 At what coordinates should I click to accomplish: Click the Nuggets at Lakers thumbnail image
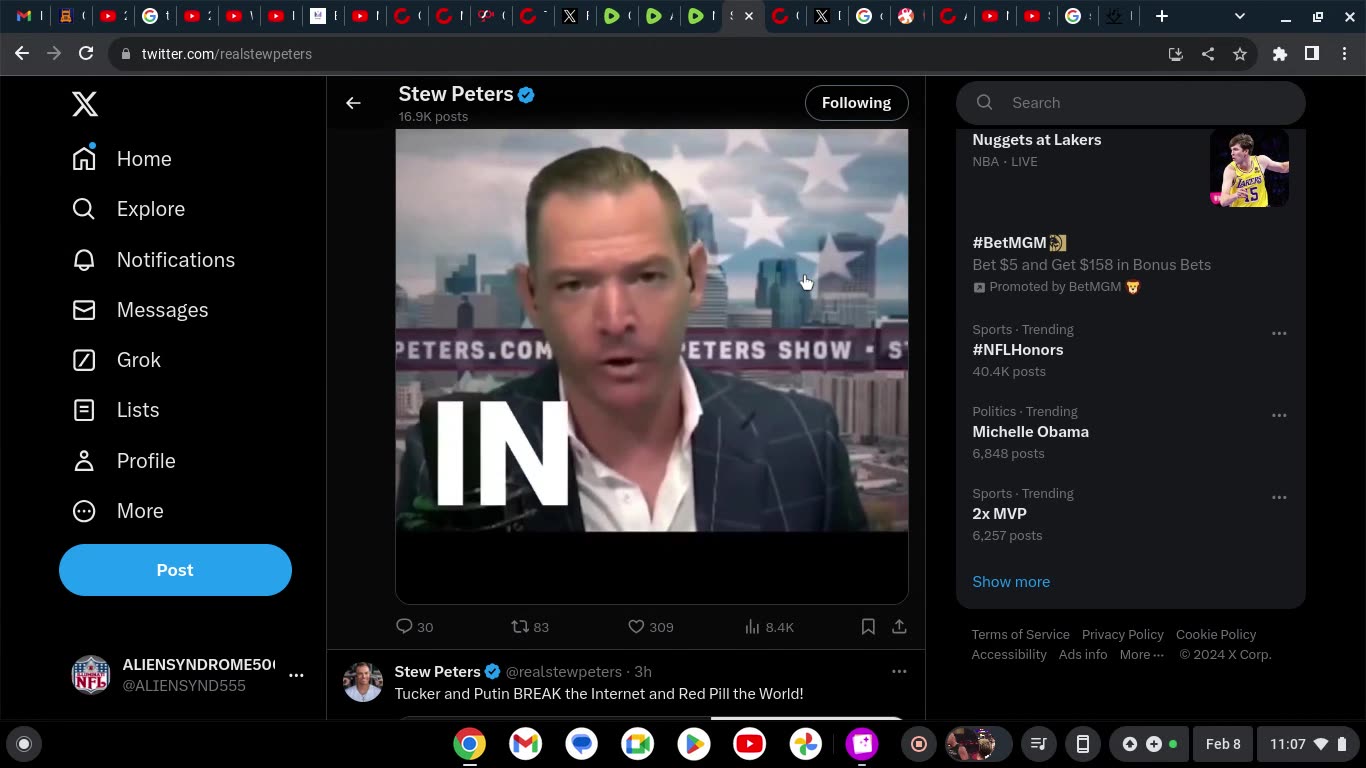[1249, 168]
